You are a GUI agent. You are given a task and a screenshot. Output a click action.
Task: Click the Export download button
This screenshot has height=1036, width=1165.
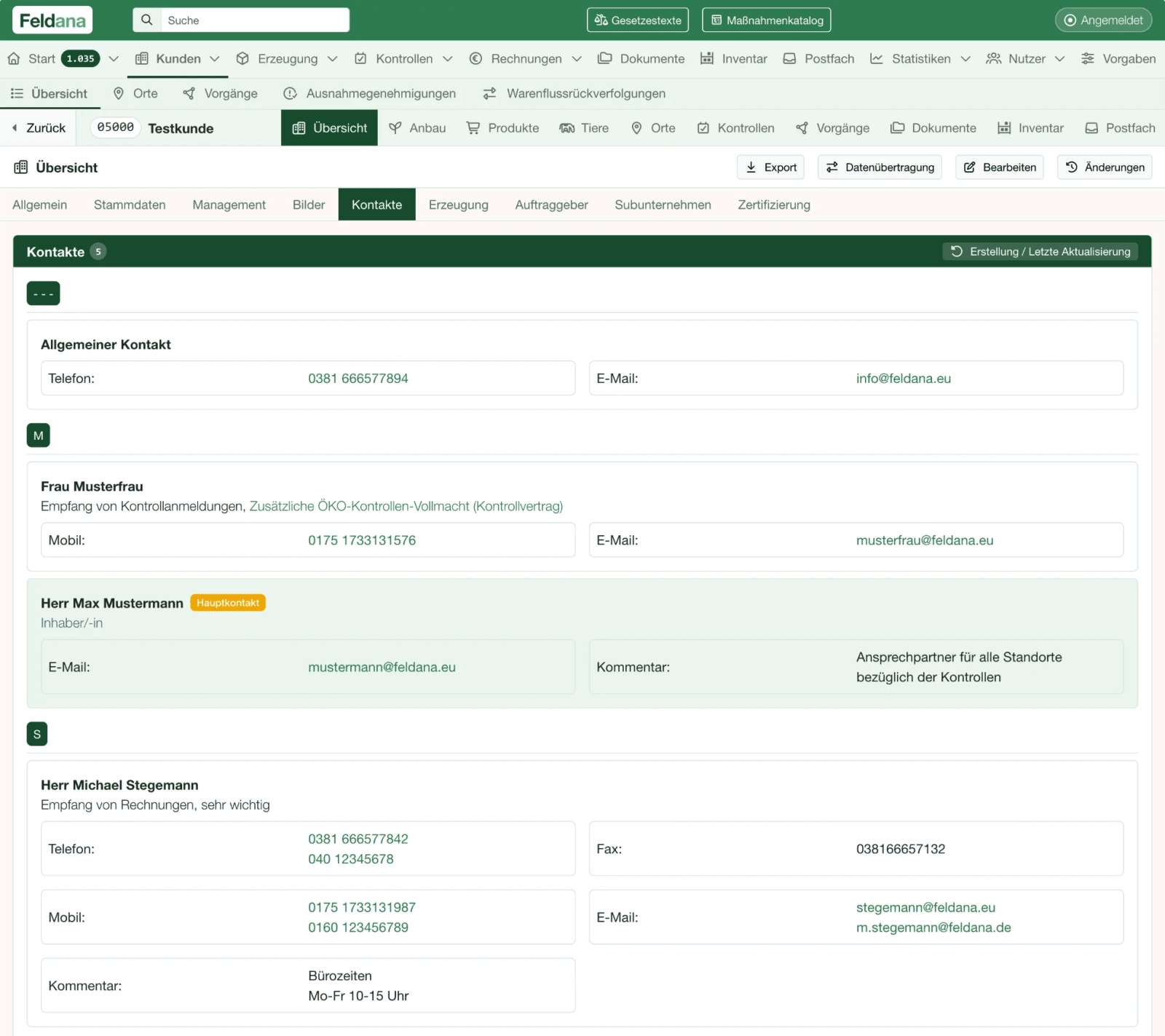[x=770, y=167]
